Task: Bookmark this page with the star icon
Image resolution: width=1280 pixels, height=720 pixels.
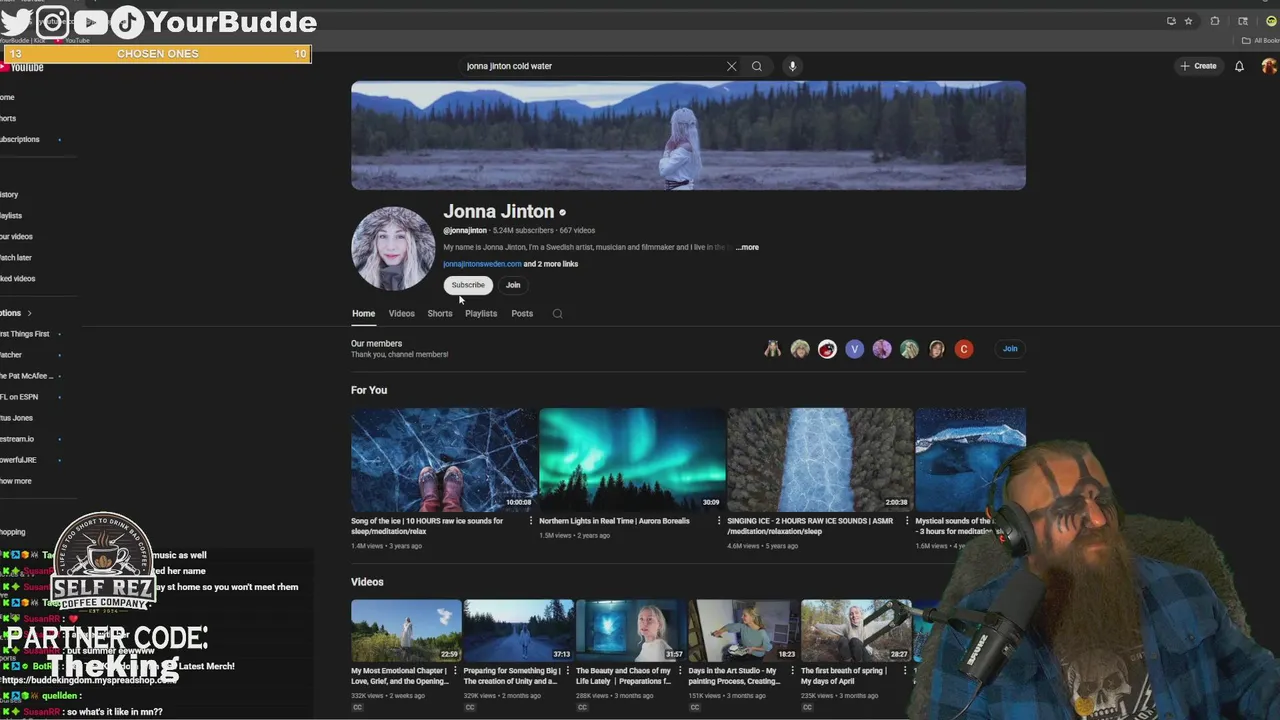Action: [x=1188, y=21]
